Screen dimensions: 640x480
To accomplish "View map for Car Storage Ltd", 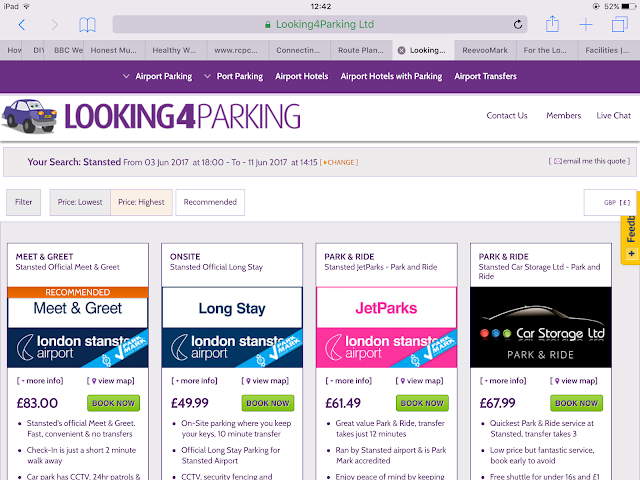I will (573, 381).
